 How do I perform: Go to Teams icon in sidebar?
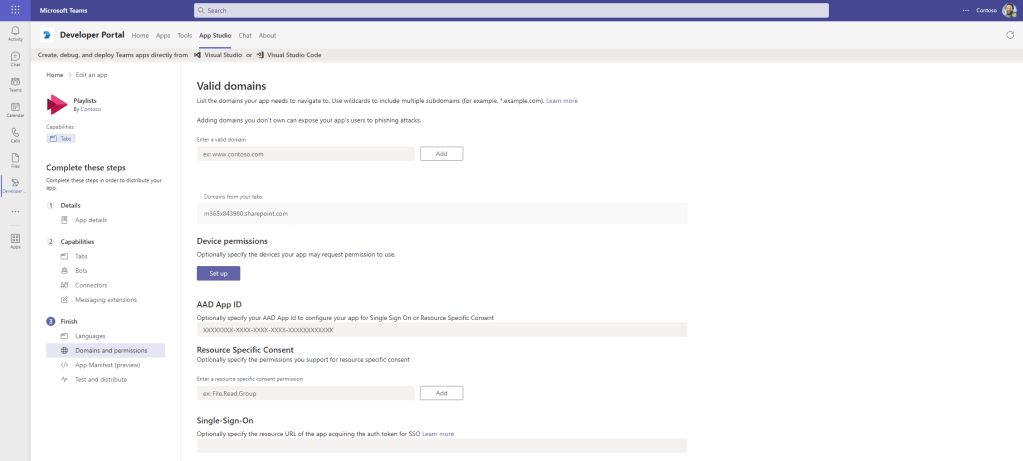tap(15, 84)
